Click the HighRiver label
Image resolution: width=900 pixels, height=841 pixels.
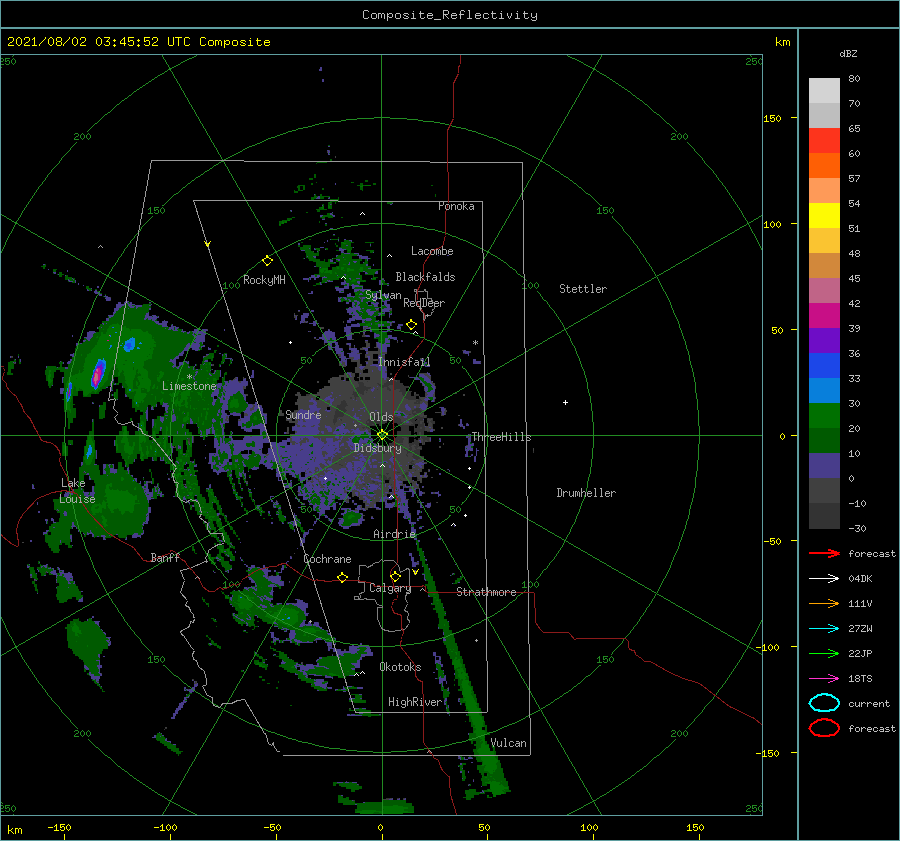[415, 702]
